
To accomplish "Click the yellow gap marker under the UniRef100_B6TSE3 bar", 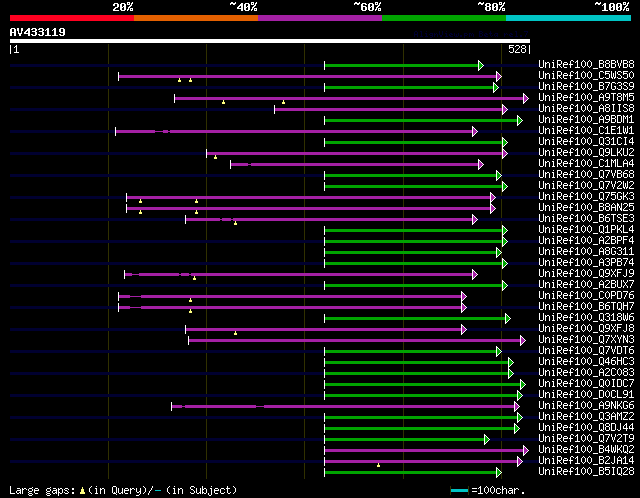I will [x=236, y=223].
